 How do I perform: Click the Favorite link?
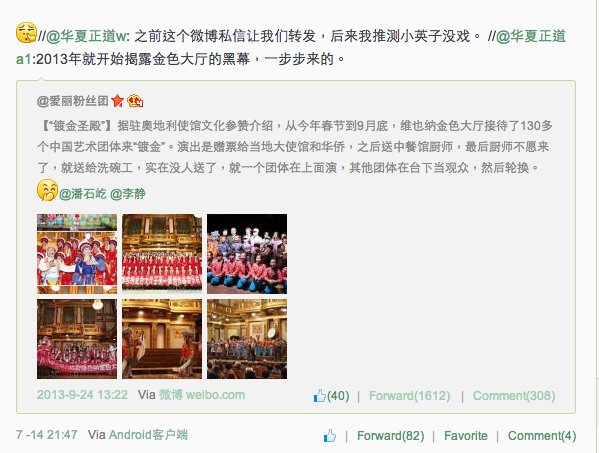(x=466, y=435)
